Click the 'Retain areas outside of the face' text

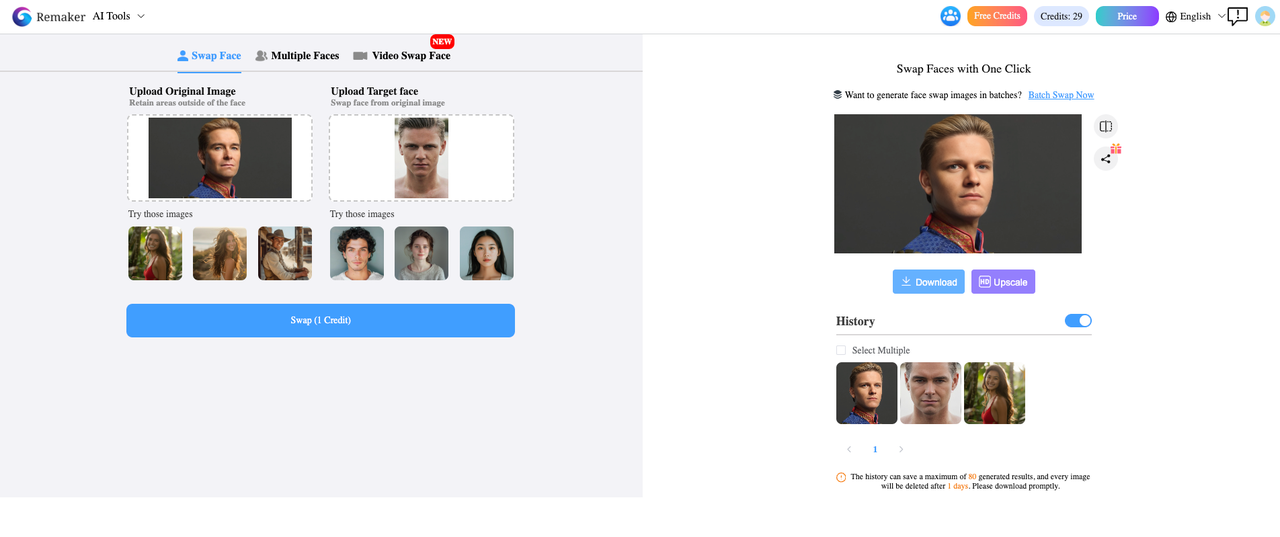[x=187, y=103]
